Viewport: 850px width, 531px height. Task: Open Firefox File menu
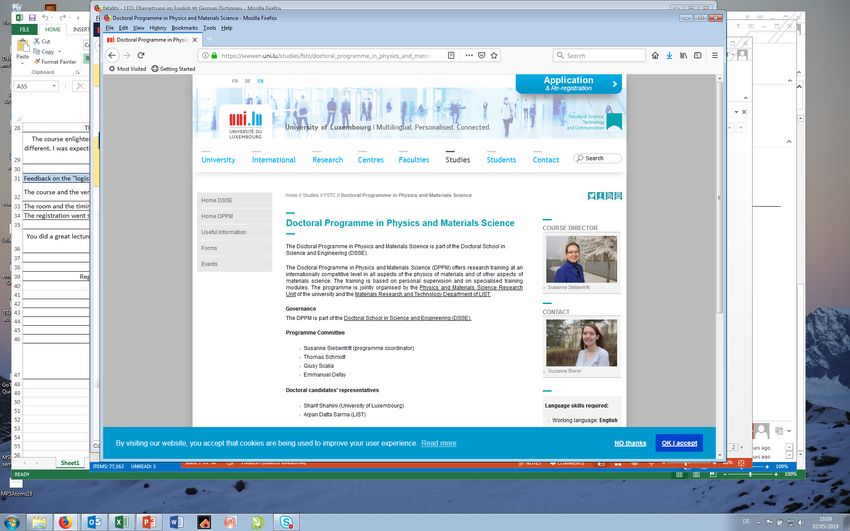(x=110, y=28)
